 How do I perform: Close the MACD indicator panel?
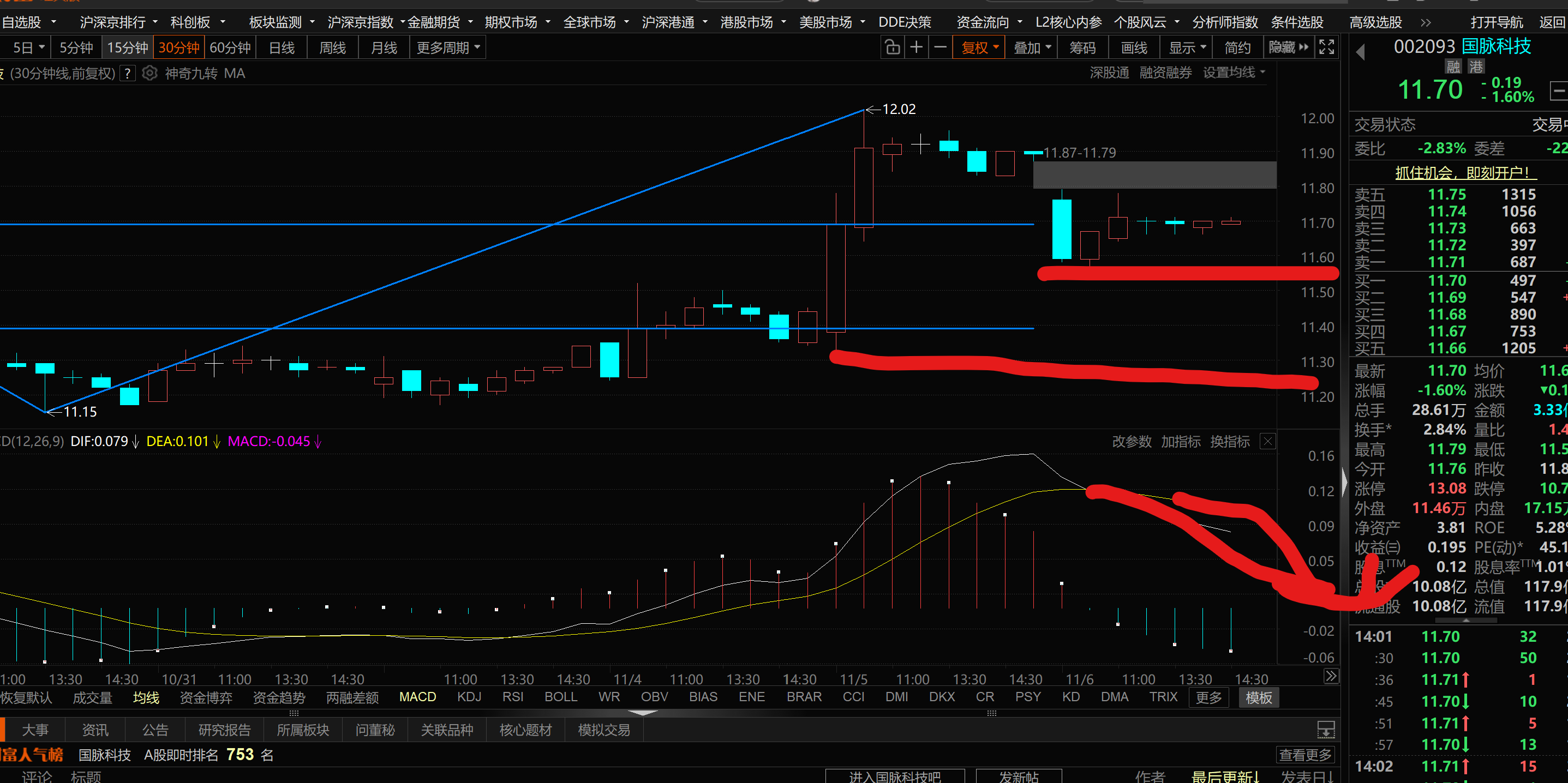pos(1267,442)
